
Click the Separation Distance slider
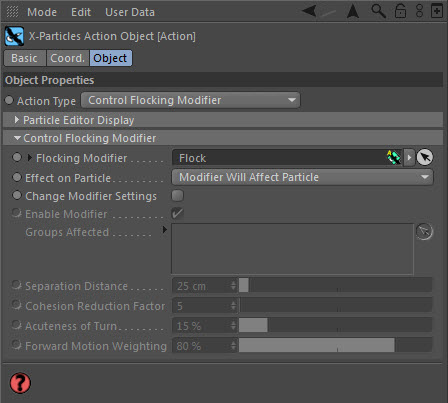tap(335, 285)
